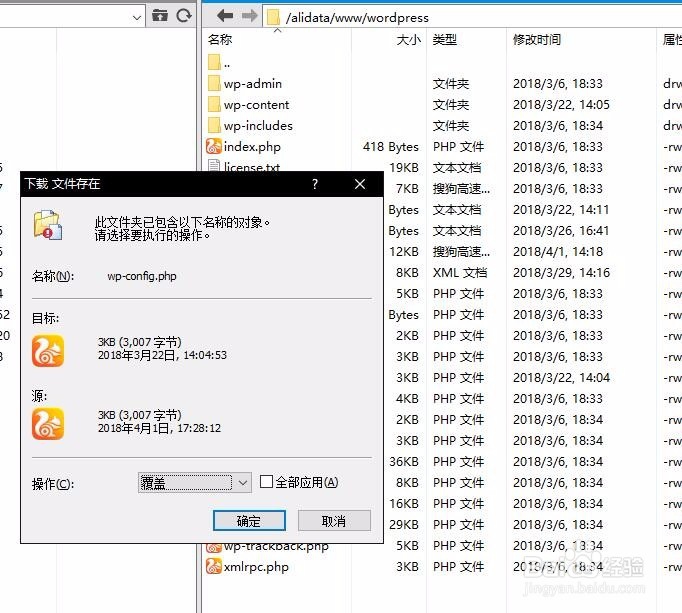
Task: Click the back navigation arrow
Action: pyautogui.click(x=225, y=17)
